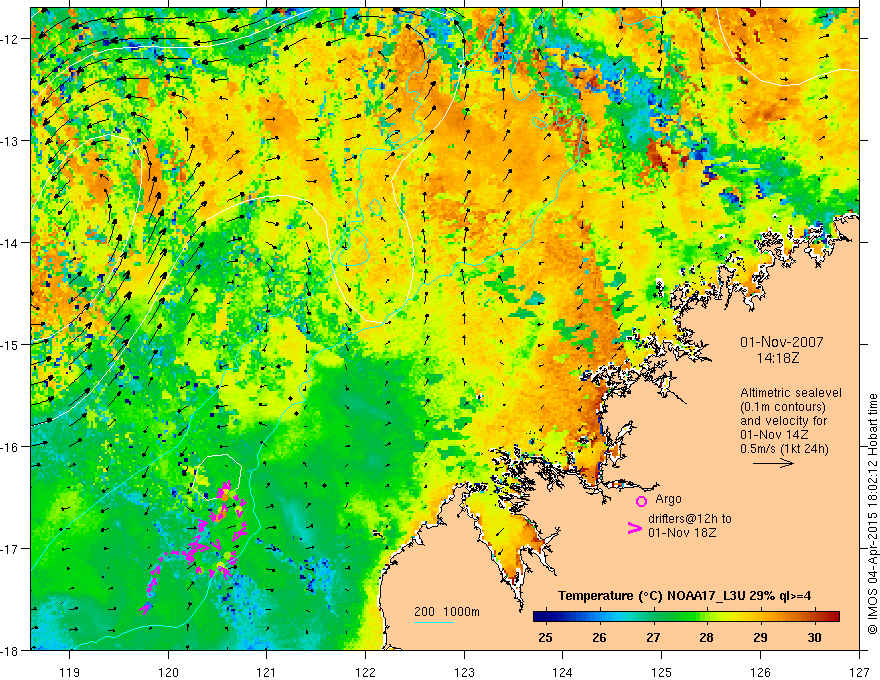880x680 pixels.
Task: Click the IMOS copyright timestamp text
Action: coord(872,514)
